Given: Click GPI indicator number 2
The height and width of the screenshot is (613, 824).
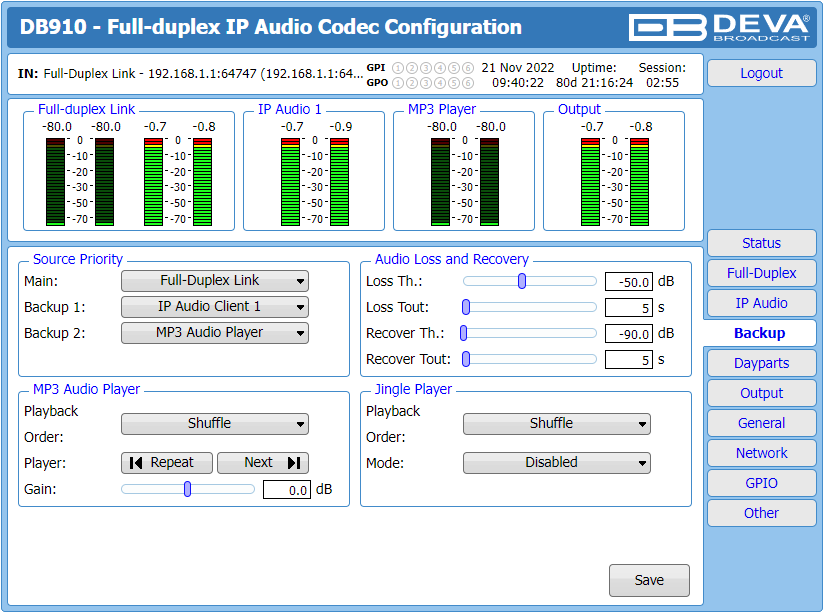Looking at the screenshot, I should (412, 68).
